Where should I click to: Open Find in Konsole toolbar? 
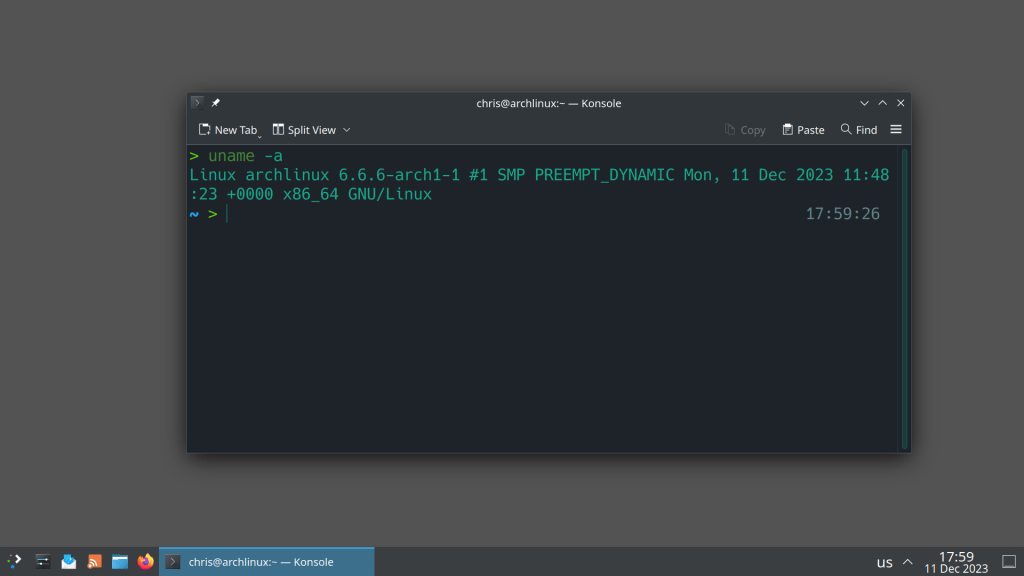click(859, 130)
